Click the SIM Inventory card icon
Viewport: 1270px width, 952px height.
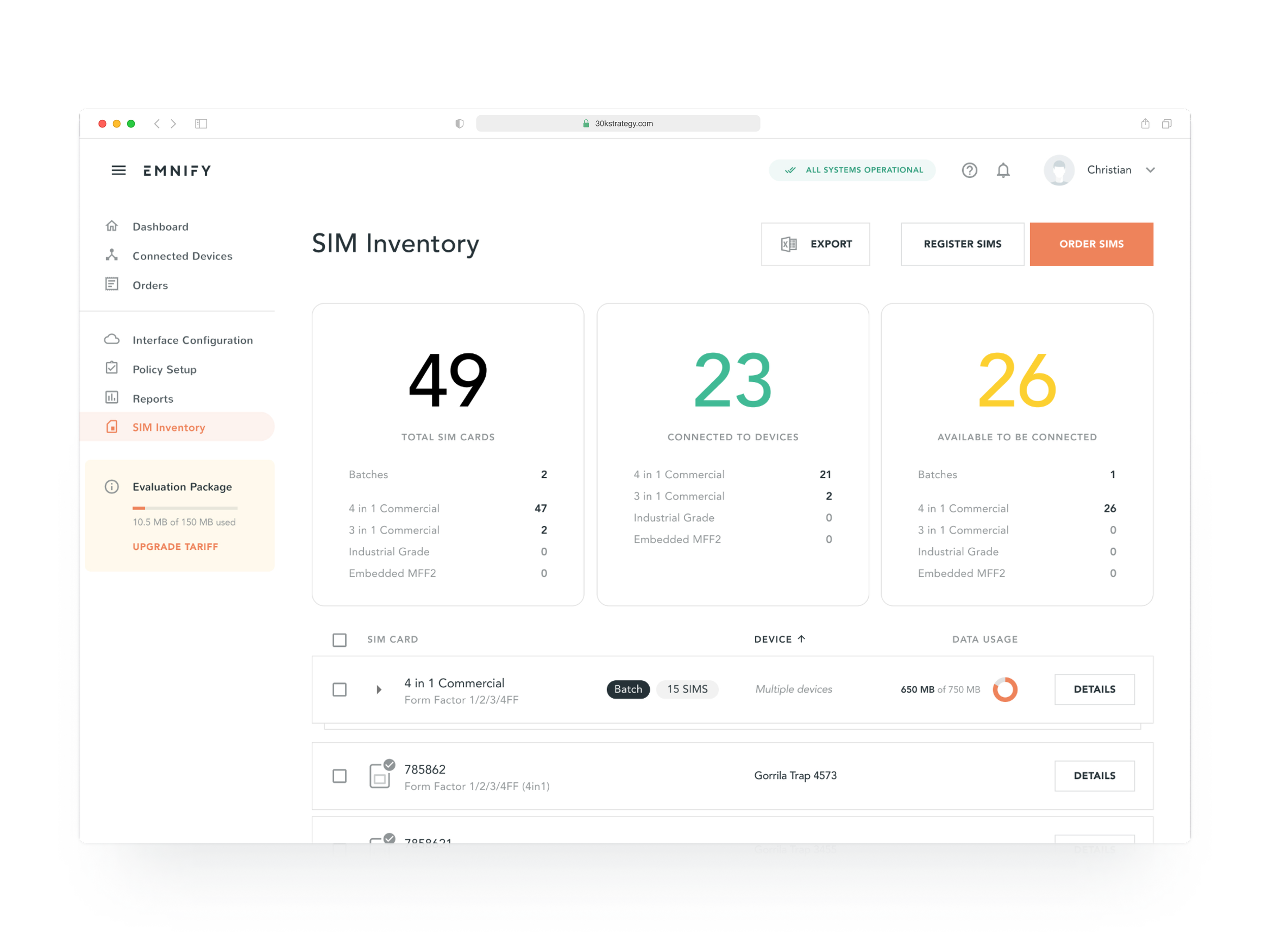coord(113,427)
